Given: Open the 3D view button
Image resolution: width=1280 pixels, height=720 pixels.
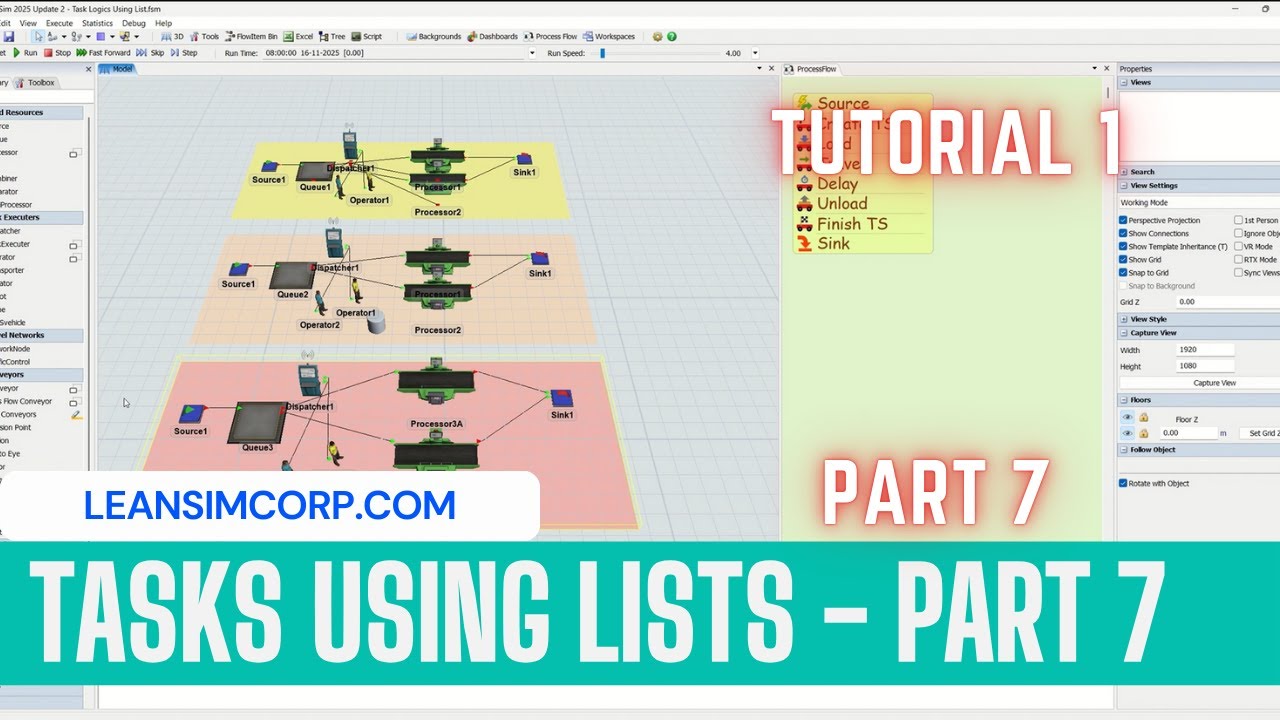Looking at the screenshot, I should tap(172, 36).
